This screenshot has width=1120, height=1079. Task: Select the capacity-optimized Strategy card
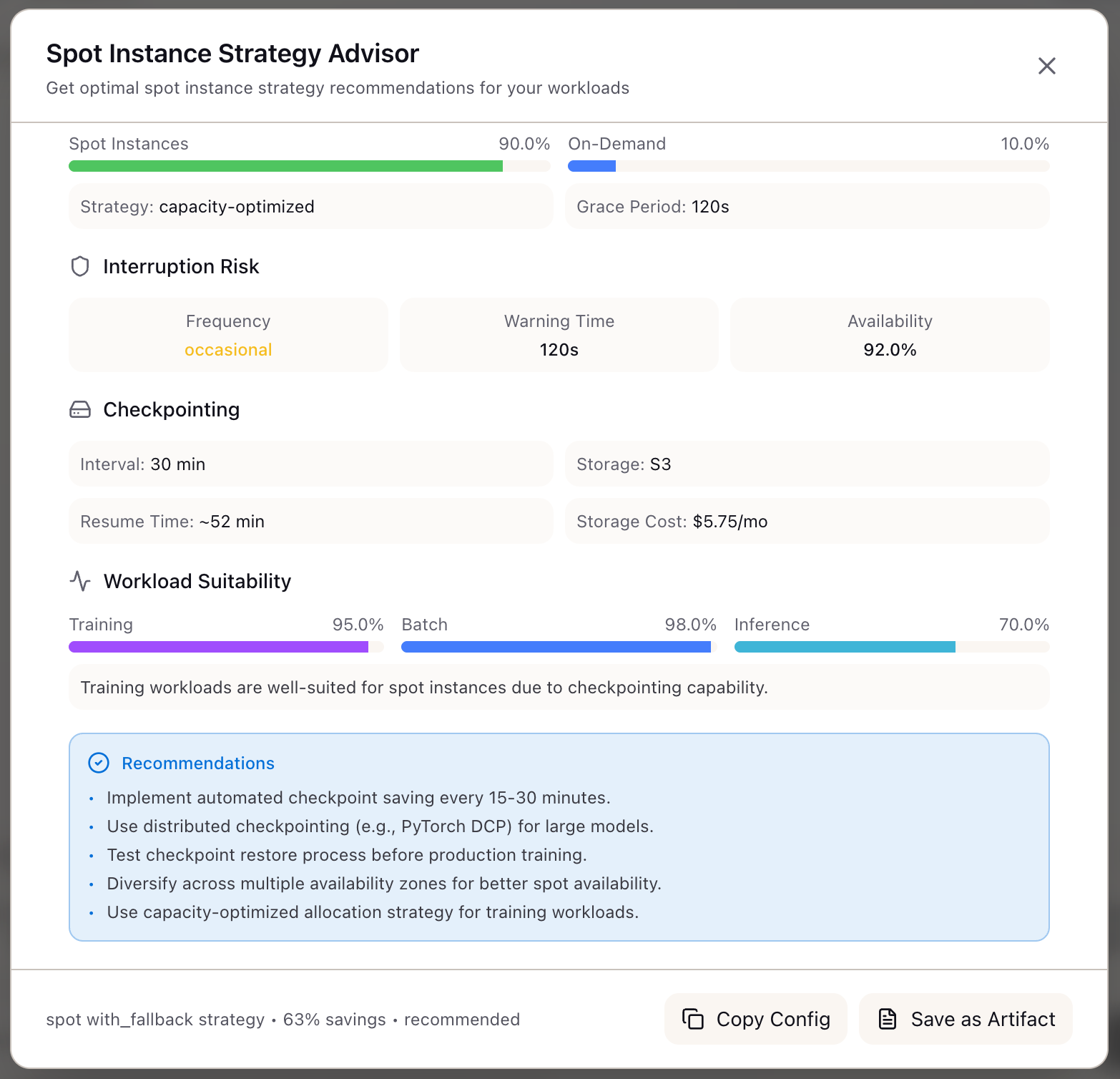pyautogui.click(x=310, y=206)
